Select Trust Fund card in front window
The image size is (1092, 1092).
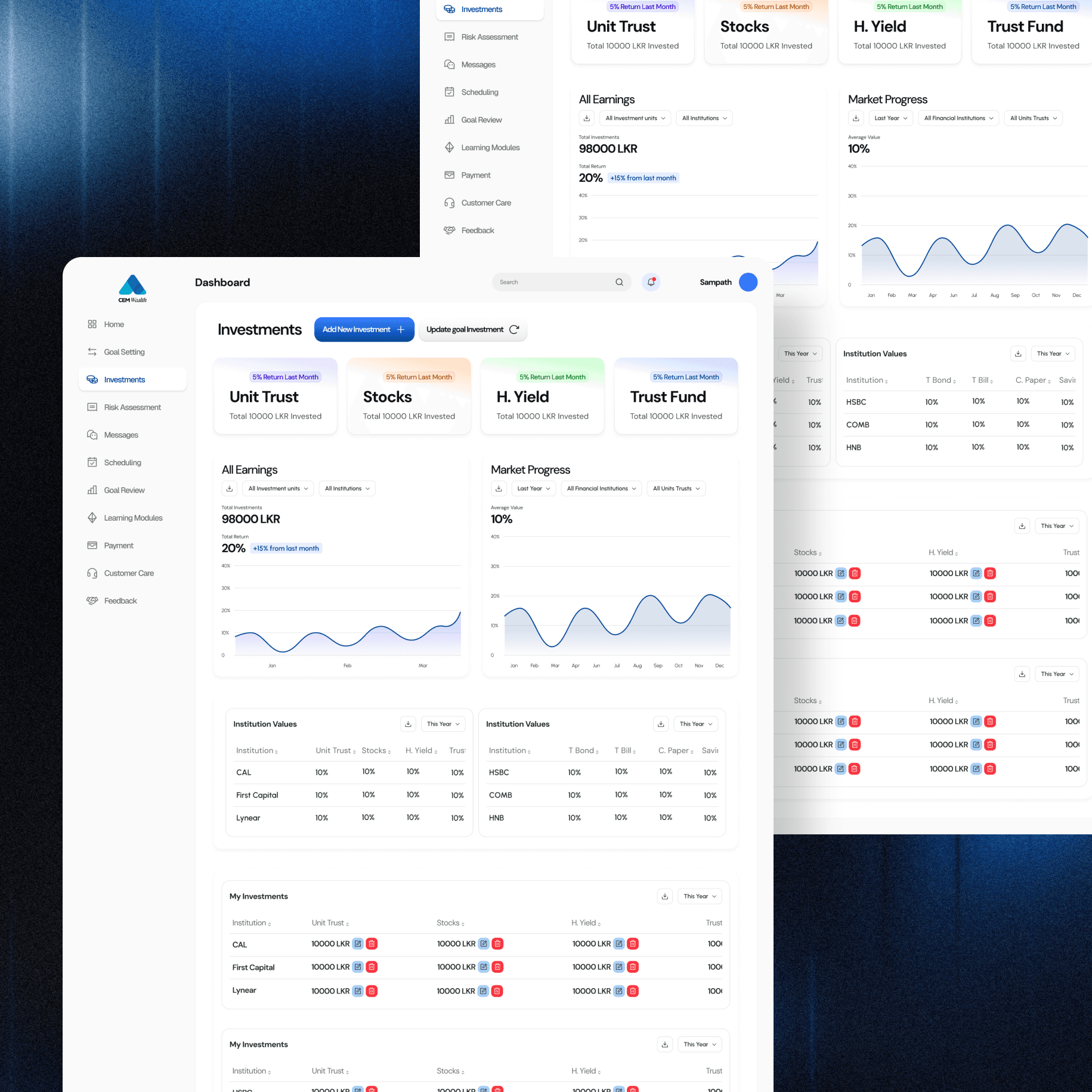[x=676, y=396]
